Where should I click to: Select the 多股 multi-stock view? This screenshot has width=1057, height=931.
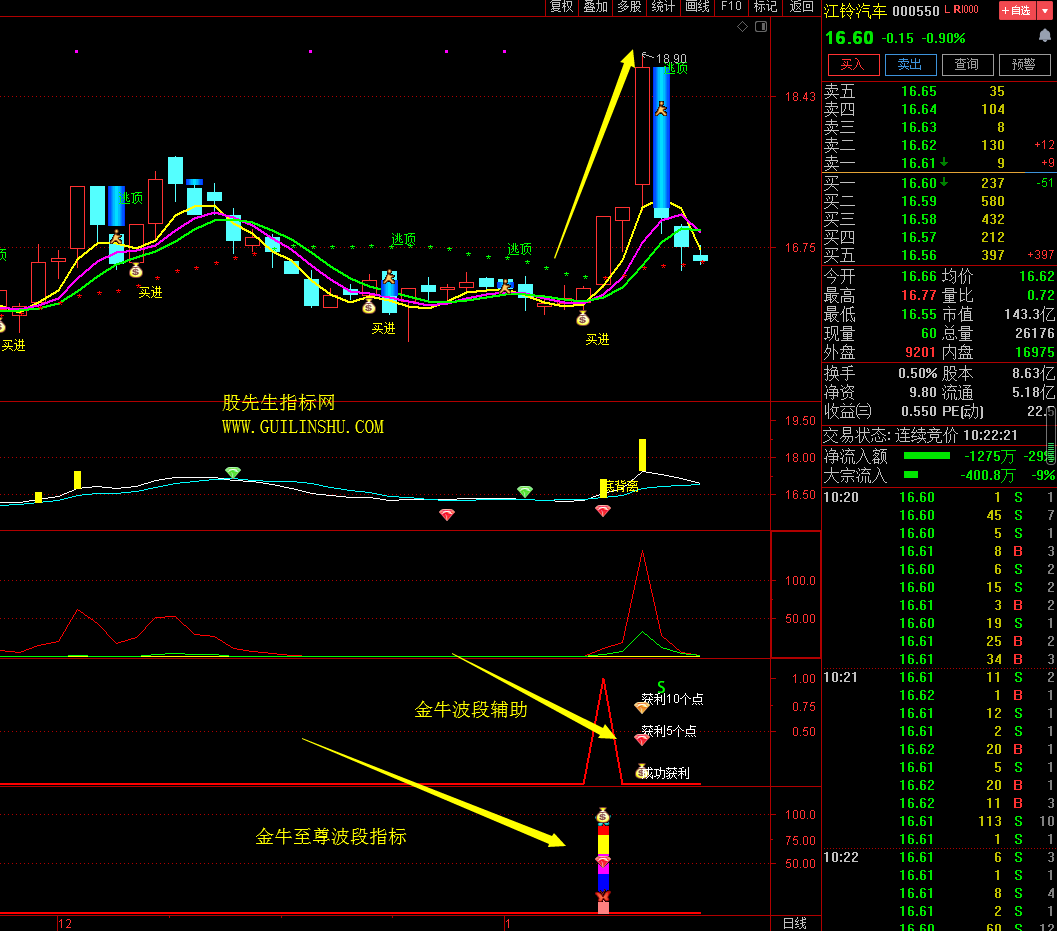(629, 7)
